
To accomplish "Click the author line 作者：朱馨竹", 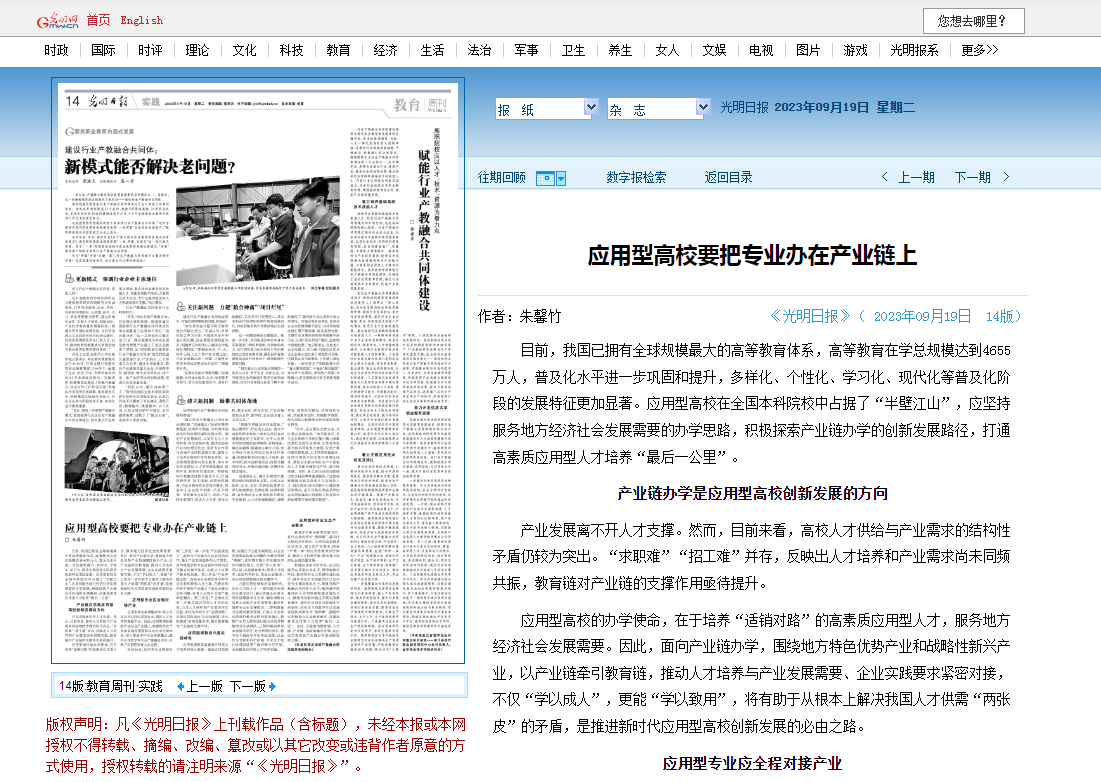I will (x=520, y=317).
